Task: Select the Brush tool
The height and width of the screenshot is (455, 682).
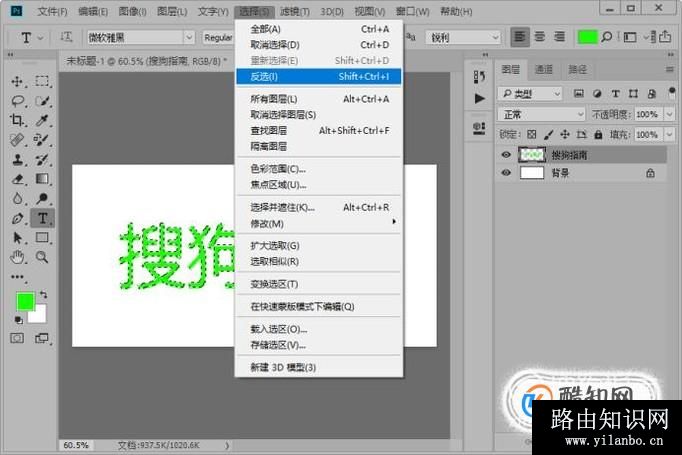Action: pyautogui.click(x=42, y=140)
